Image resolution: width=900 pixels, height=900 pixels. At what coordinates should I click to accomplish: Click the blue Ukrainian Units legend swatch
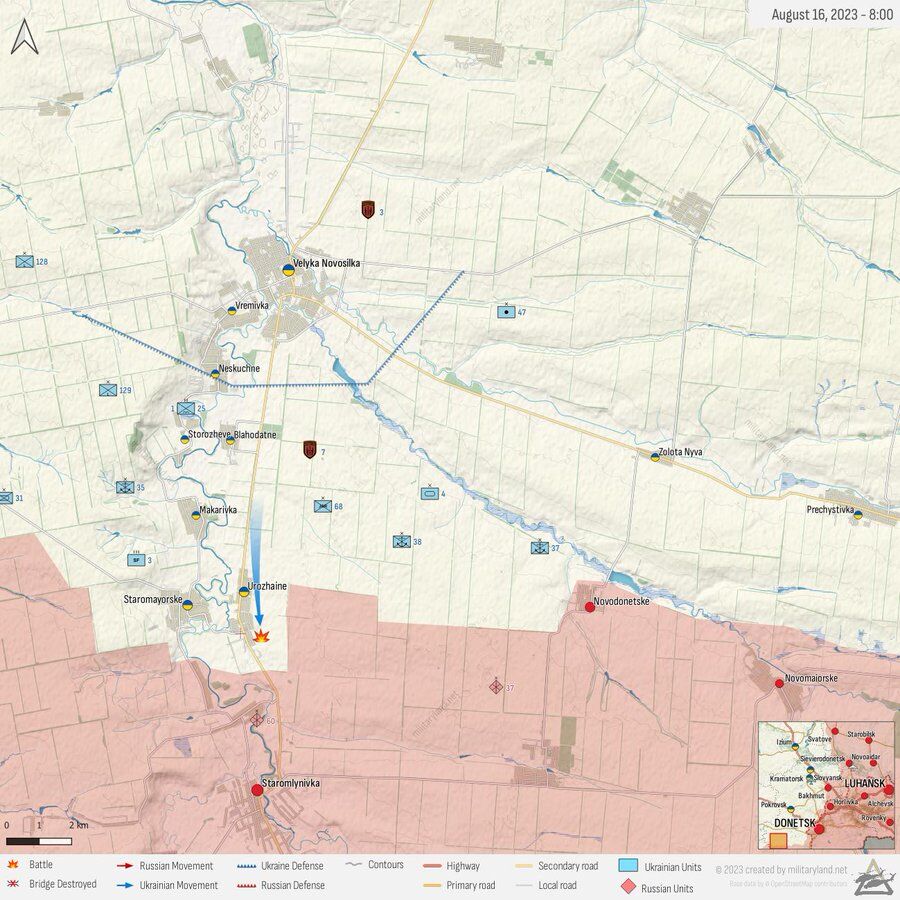coord(628,865)
